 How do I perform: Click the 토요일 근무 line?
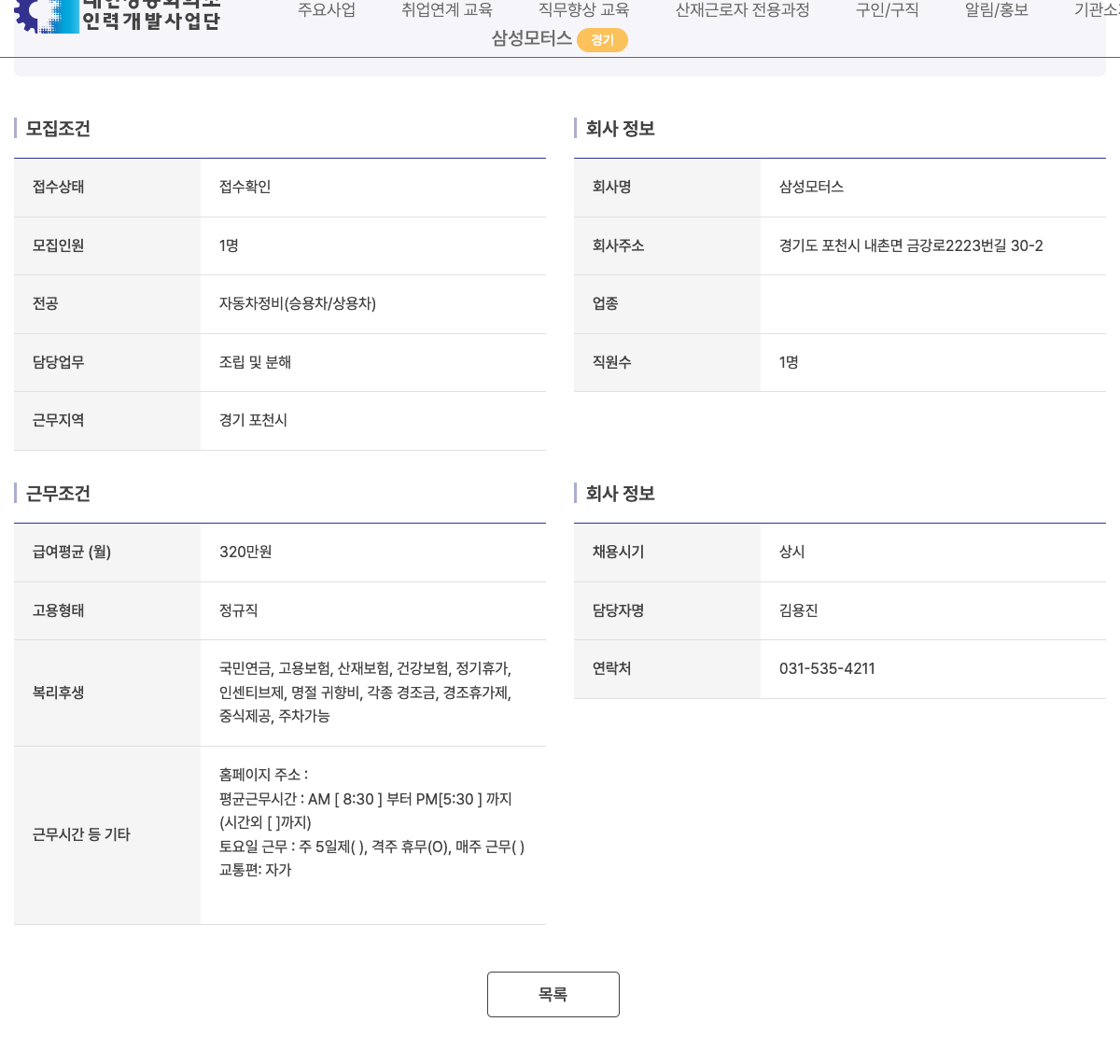[x=372, y=847]
